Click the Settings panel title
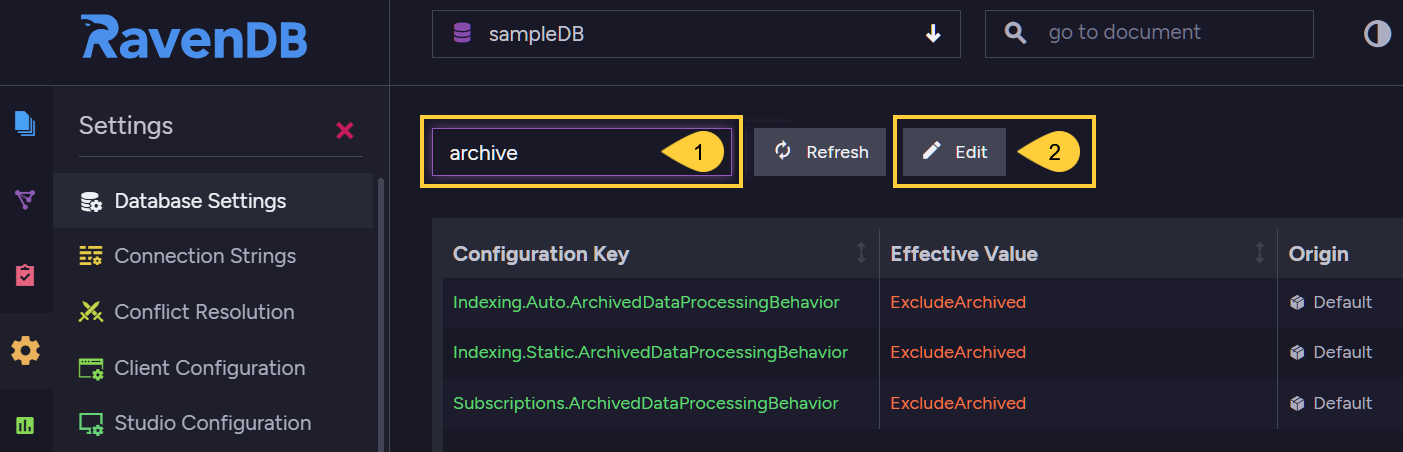The width and height of the screenshot is (1403, 452). click(x=126, y=125)
